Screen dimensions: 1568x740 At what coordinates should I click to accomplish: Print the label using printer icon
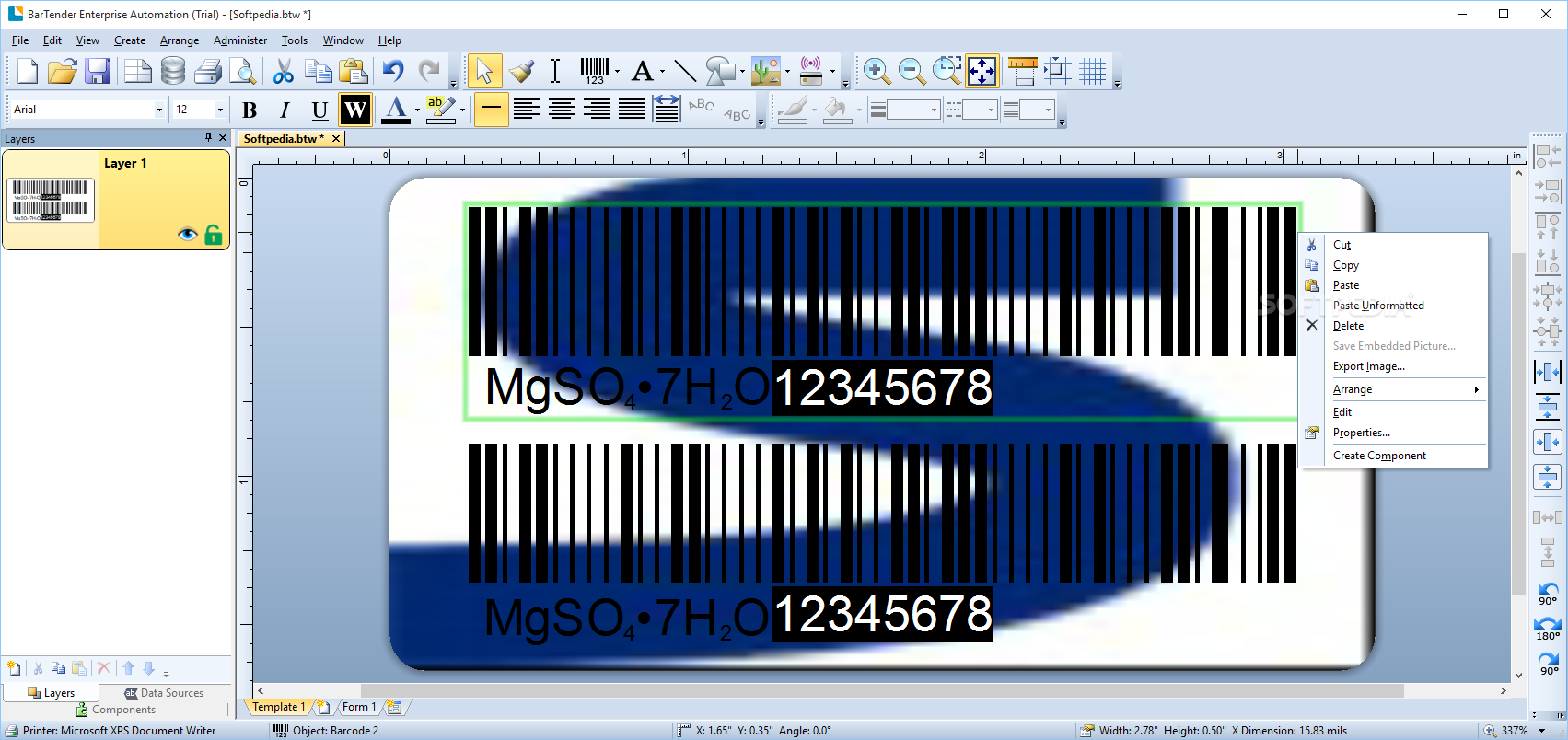coord(208,71)
